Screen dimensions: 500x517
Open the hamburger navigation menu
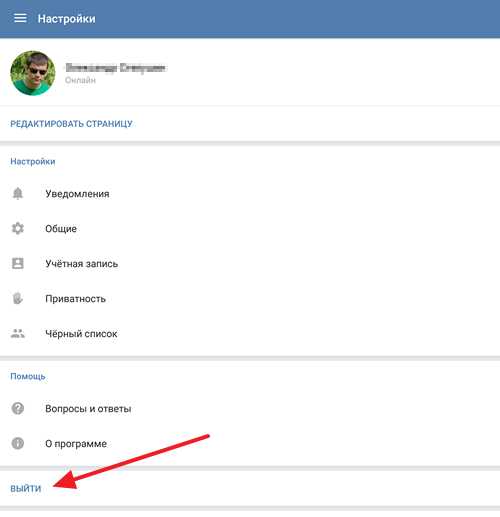pyautogui.click(x=20, y=18)
